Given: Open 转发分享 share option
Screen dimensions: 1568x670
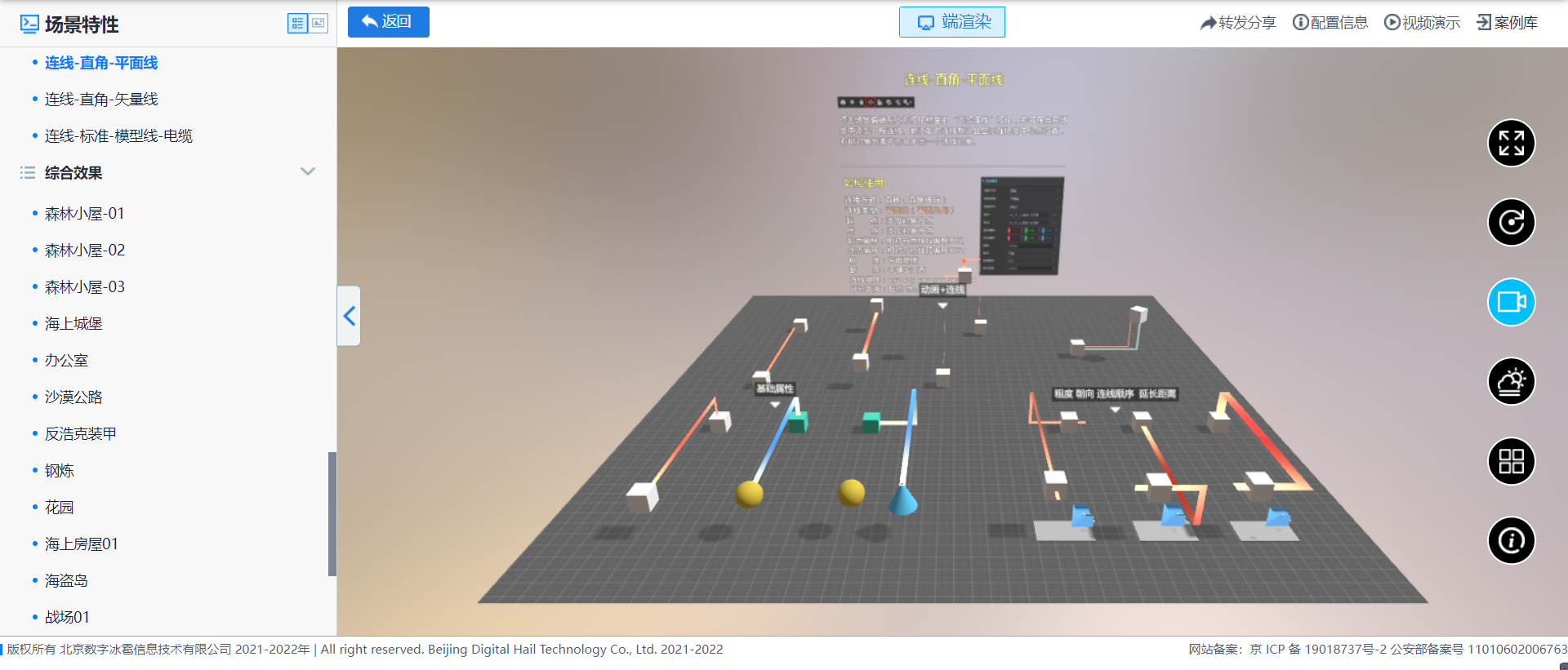Looking at the screenshot, I should [x=1238, y=23].
